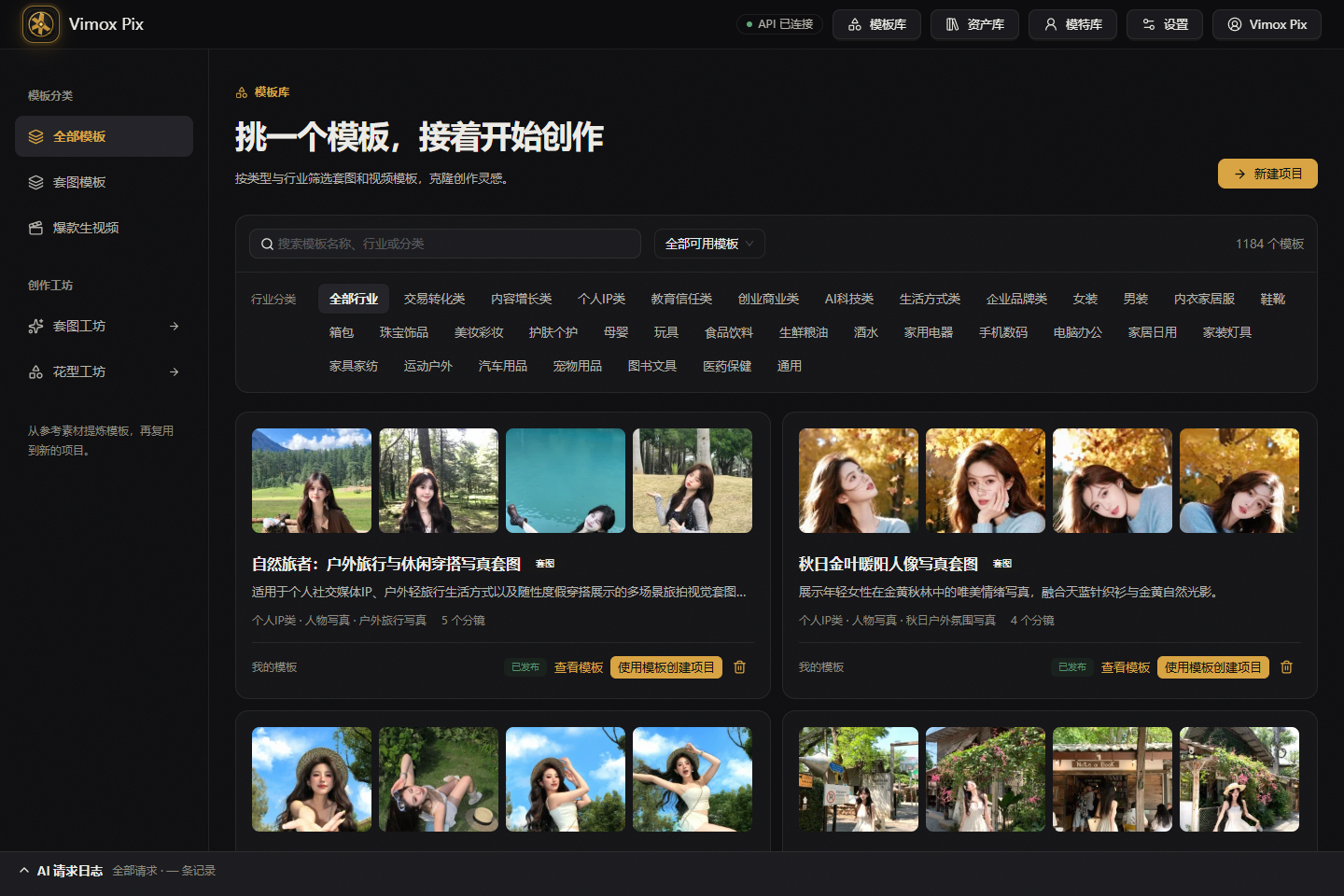Screen dimensions: 1344x896
Task: Filter by 生鲜粮油 category
Action: pyautogui.click(x=804, y=332)
